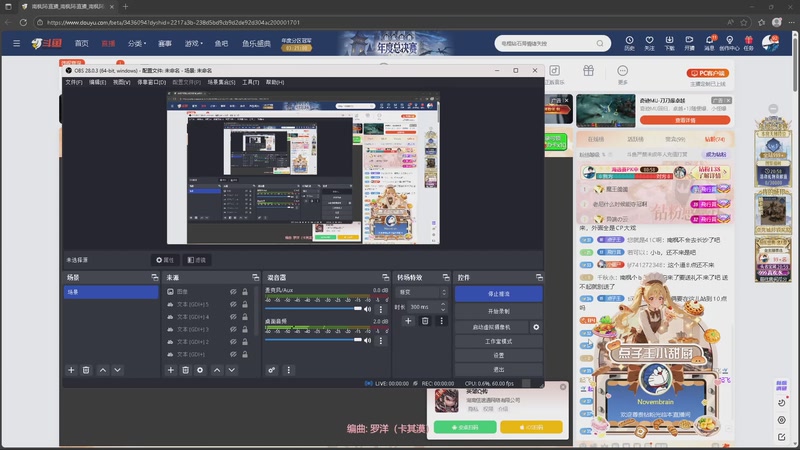This screenshot has height=450, width=800.
Task: Delete the selected source using the trash icon
Action: 186,370
